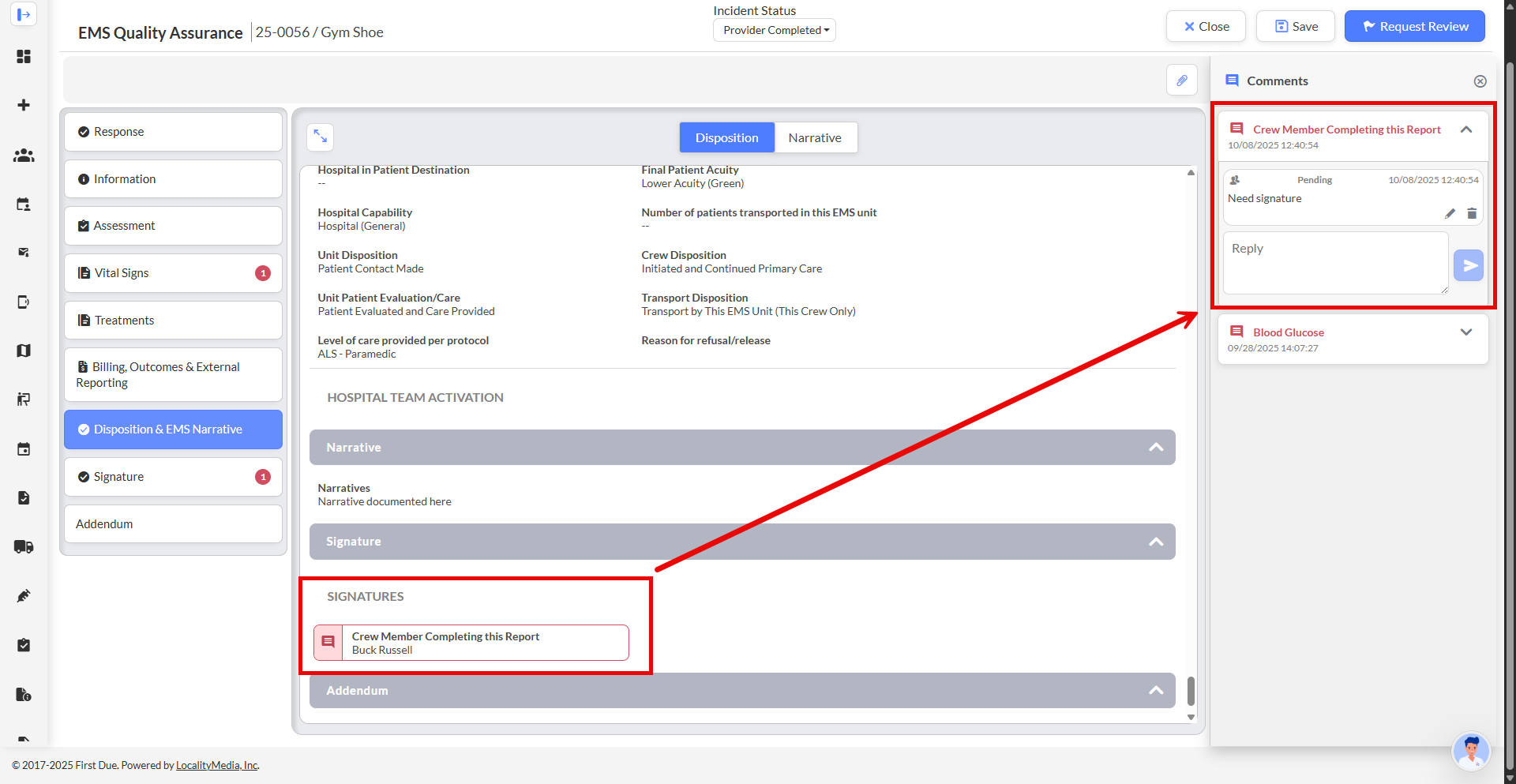
Task: Delete the 'Need signature' comment with trash icon
Action: (1472, 214)
